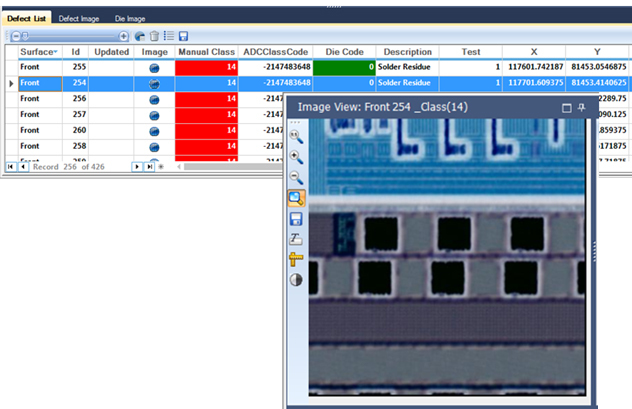This screenshot has height=409, width=632.
Task: Open the contrast adjustment tool
Action: point(297,280)
